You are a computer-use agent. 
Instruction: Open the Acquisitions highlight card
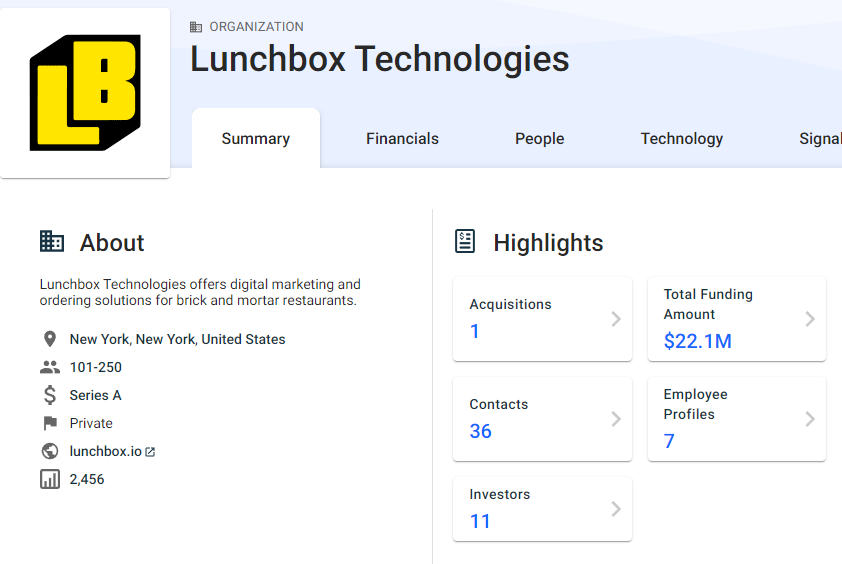click(542, 319)
